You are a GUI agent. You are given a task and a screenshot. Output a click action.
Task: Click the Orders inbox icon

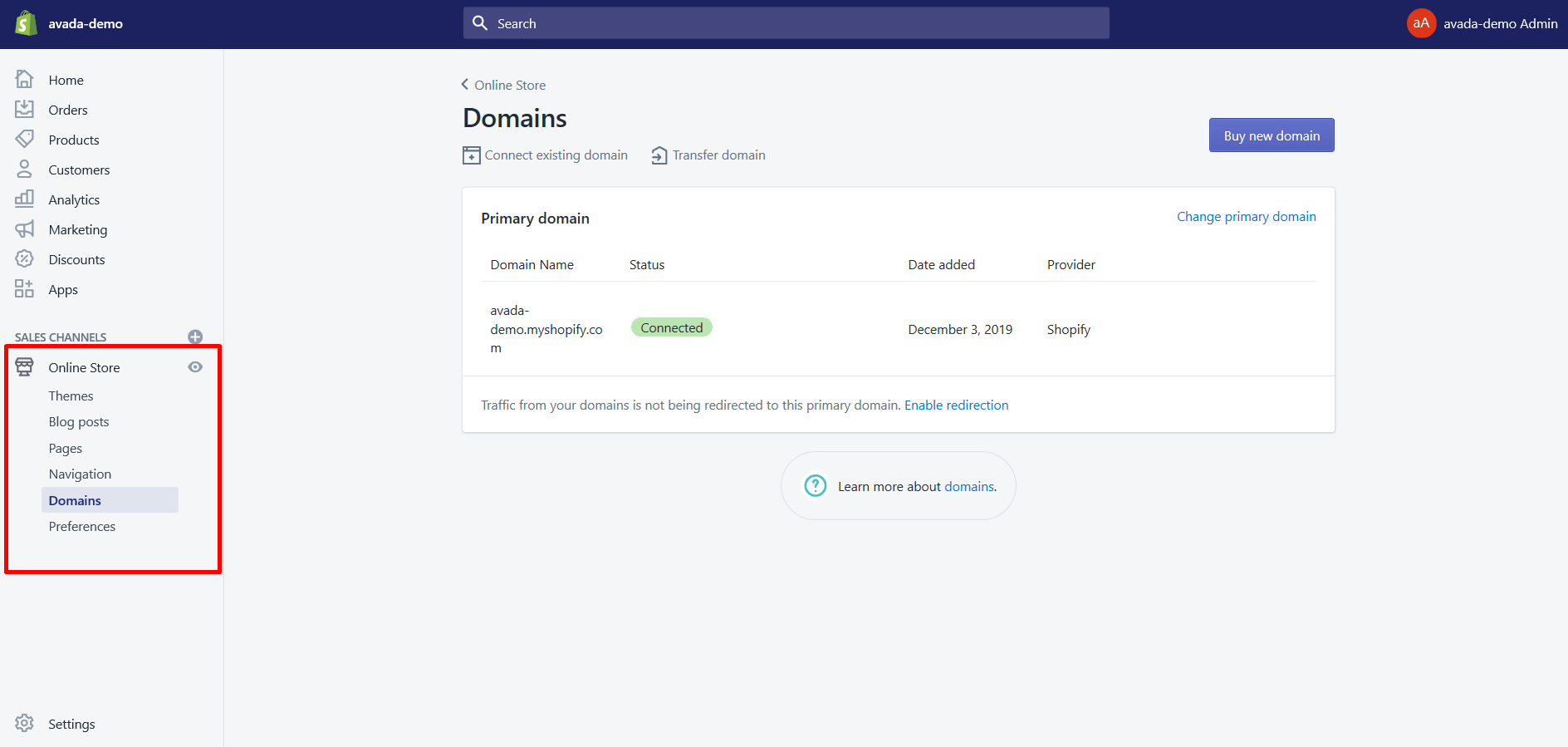(25, 110)
